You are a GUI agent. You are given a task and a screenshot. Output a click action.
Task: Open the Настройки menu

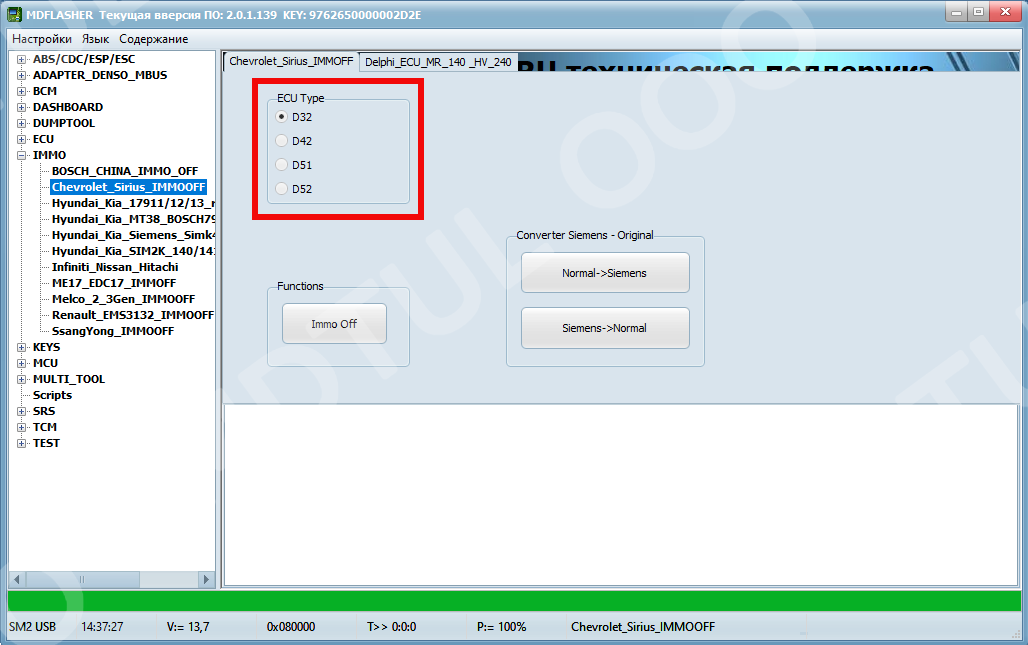(42, 39)
